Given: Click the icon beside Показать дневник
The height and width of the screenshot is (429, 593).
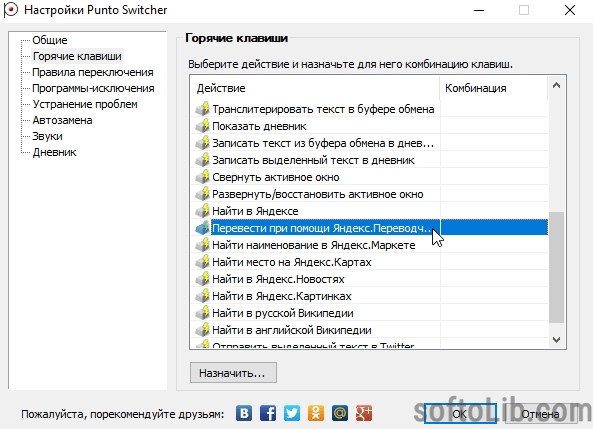Looking at the screenshot, I should 203,126.
